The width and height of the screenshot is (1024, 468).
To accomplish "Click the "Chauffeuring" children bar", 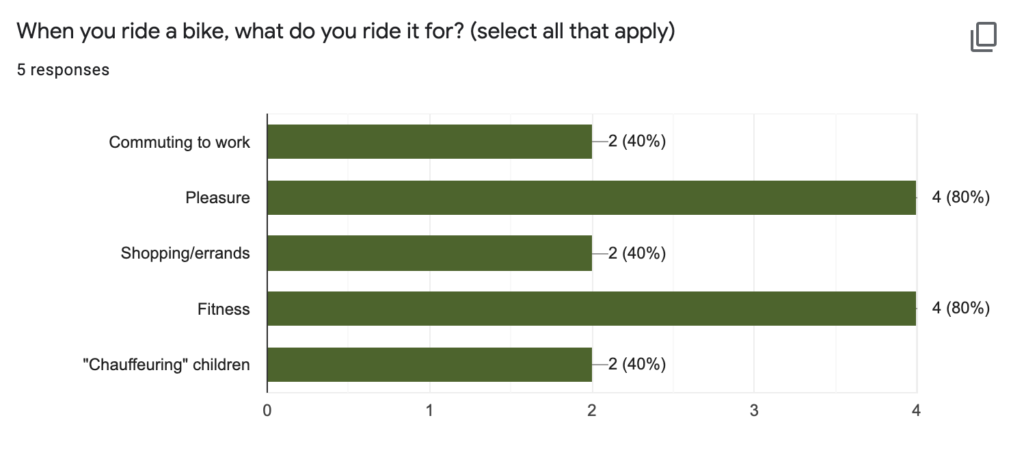I will pyautogui.click(x=429, y=365).
